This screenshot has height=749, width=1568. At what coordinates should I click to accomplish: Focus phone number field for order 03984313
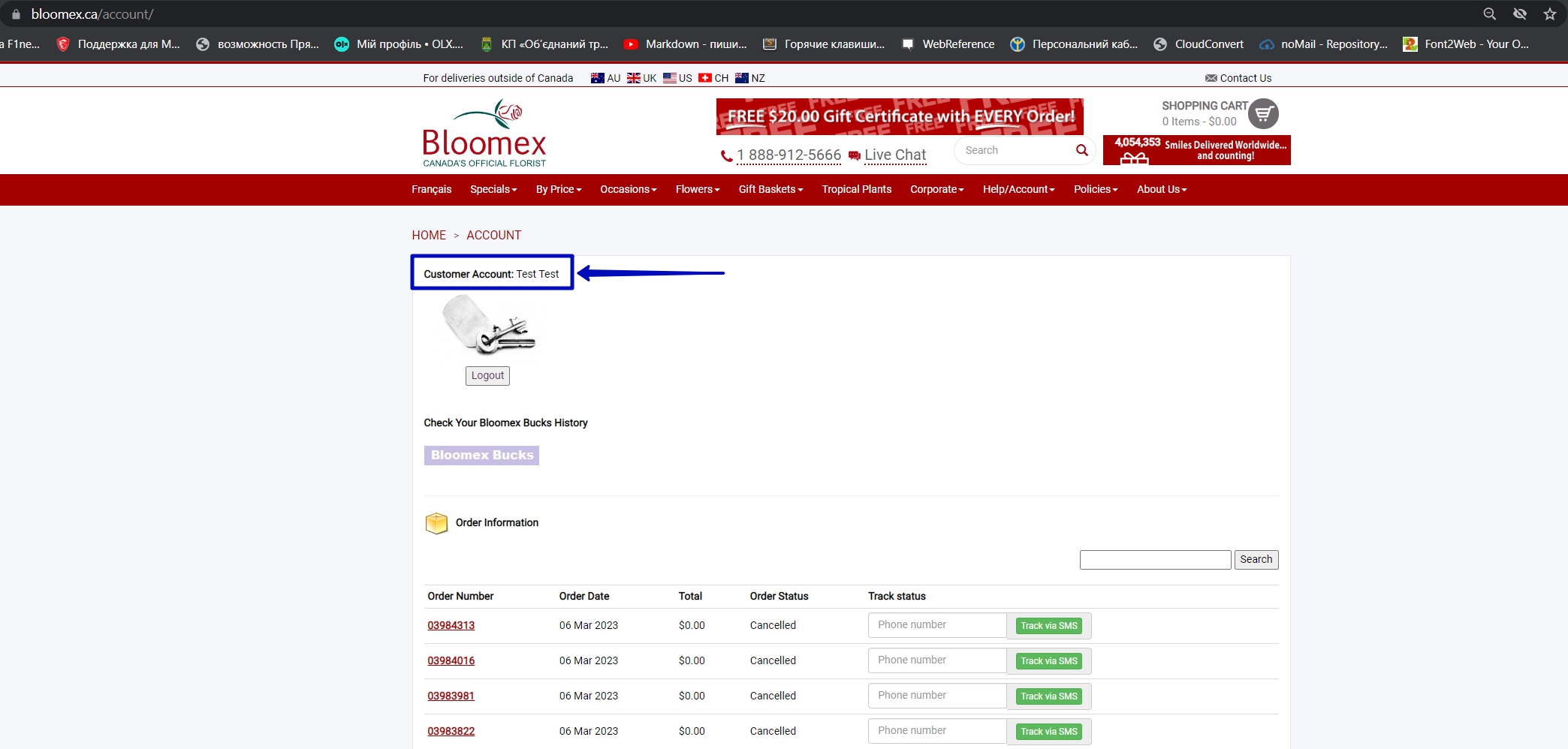click(x=937, y=625)
